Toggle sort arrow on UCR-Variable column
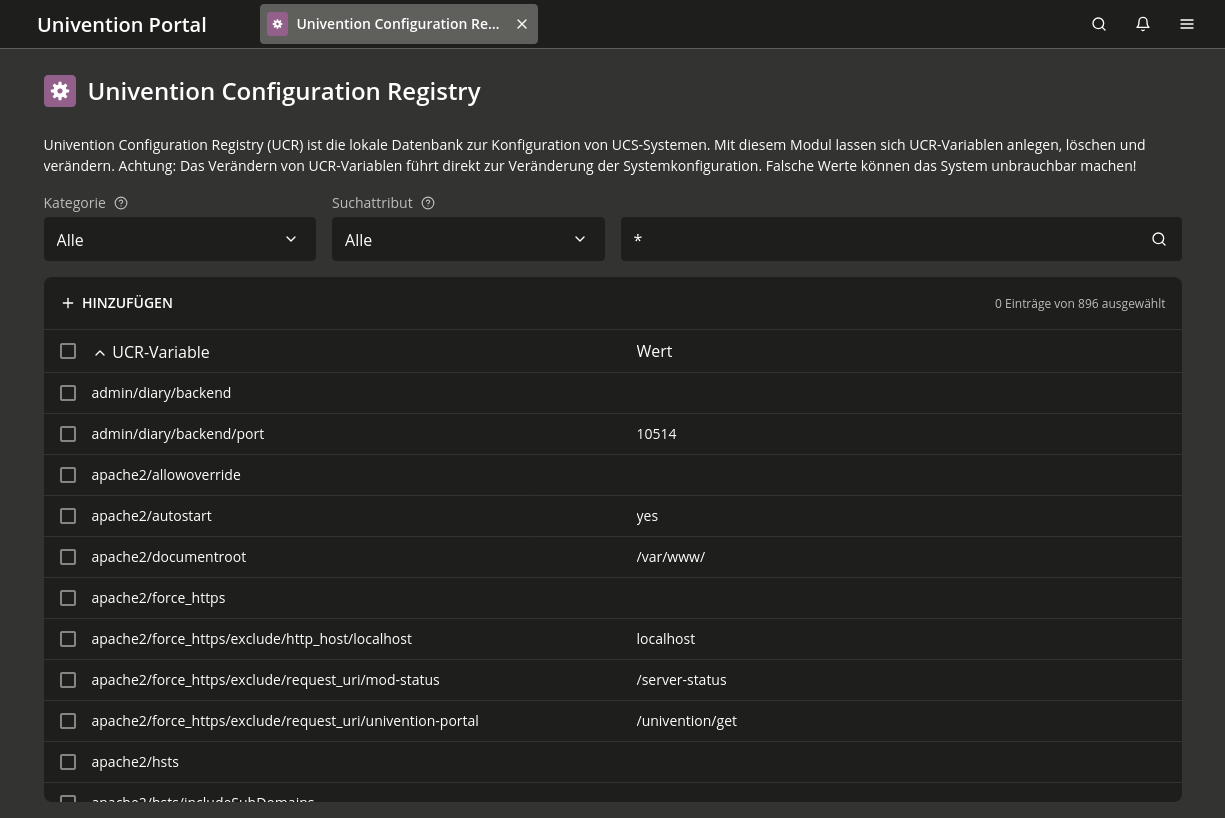This screenshot has width=1225, height=818. 100,352
